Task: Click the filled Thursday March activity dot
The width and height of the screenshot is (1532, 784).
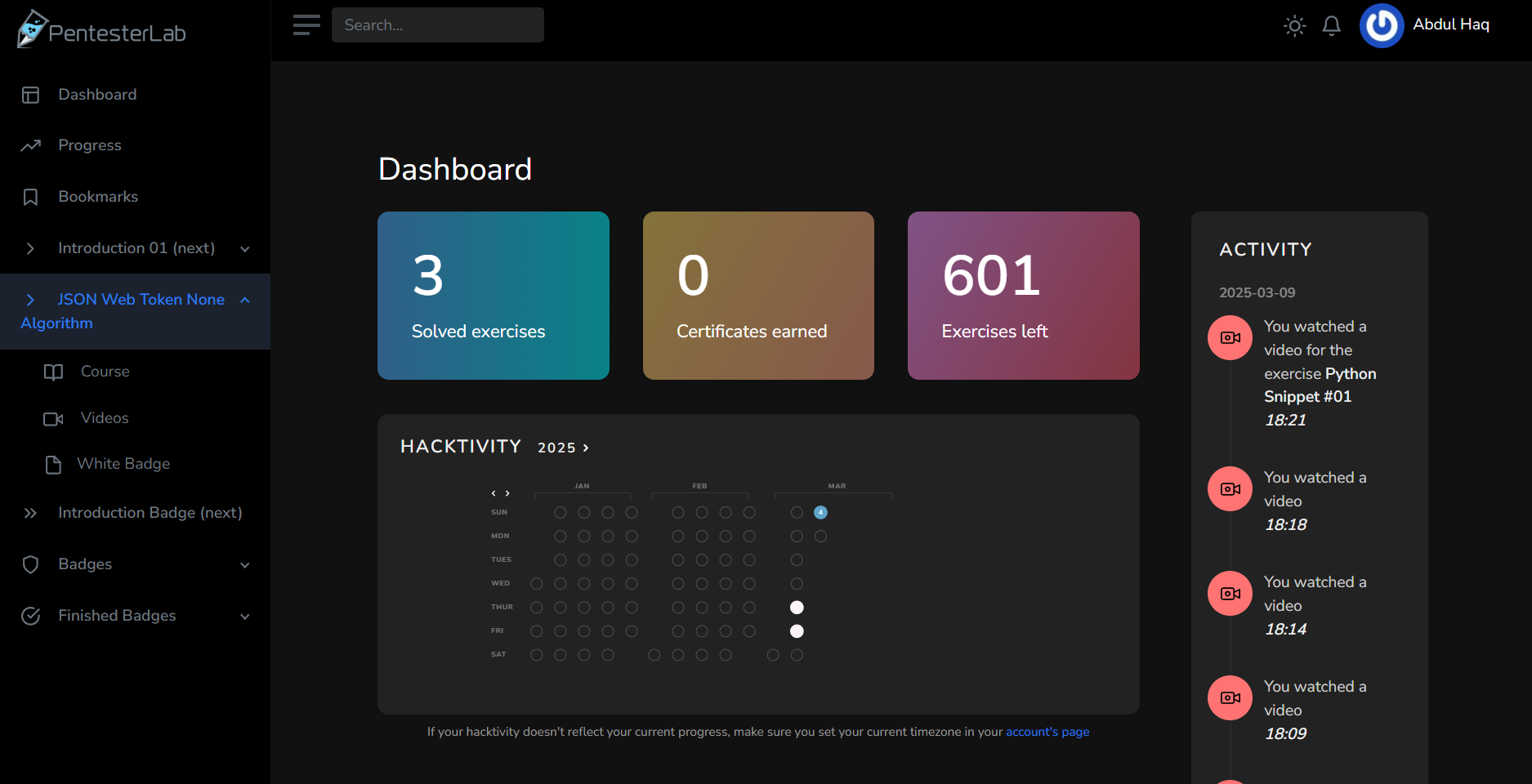Action: pyautogui.click(x=797, y=608)
